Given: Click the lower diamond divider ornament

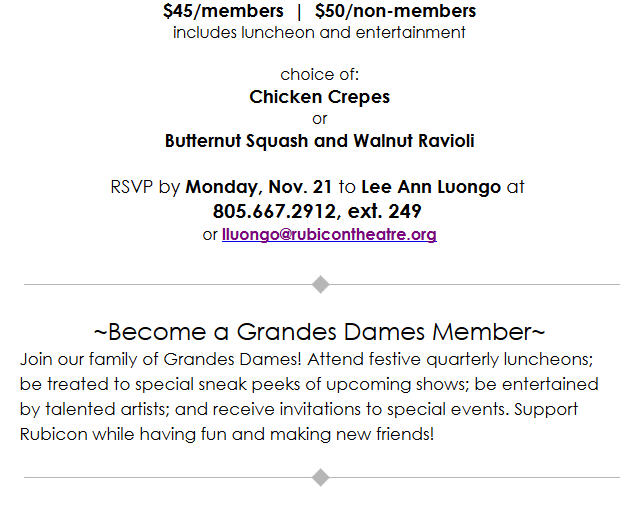Looking at the screenshot, I should [320, 477].
